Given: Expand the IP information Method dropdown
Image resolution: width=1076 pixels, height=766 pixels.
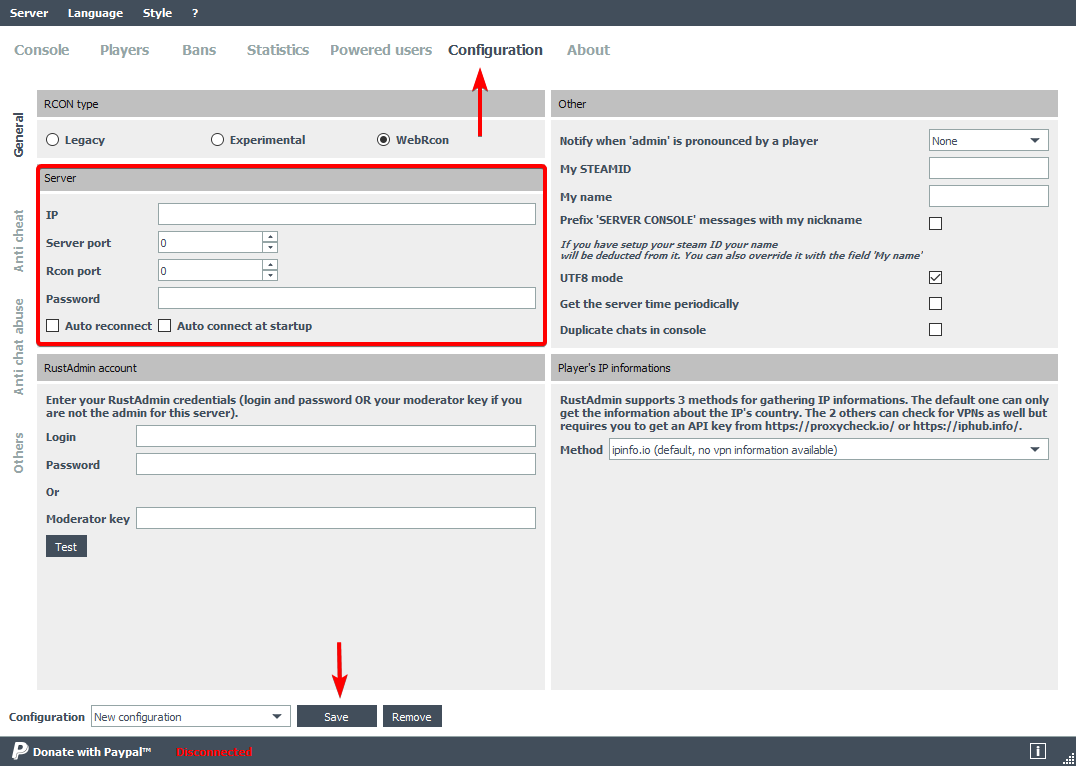Looking at the screenshot, I should 828,450.
